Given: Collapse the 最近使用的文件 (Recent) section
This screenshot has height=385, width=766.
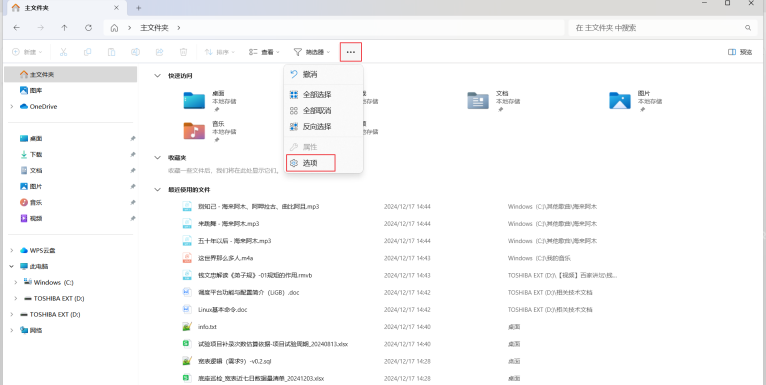Looking at the screenshot, I should click(157, 190).
